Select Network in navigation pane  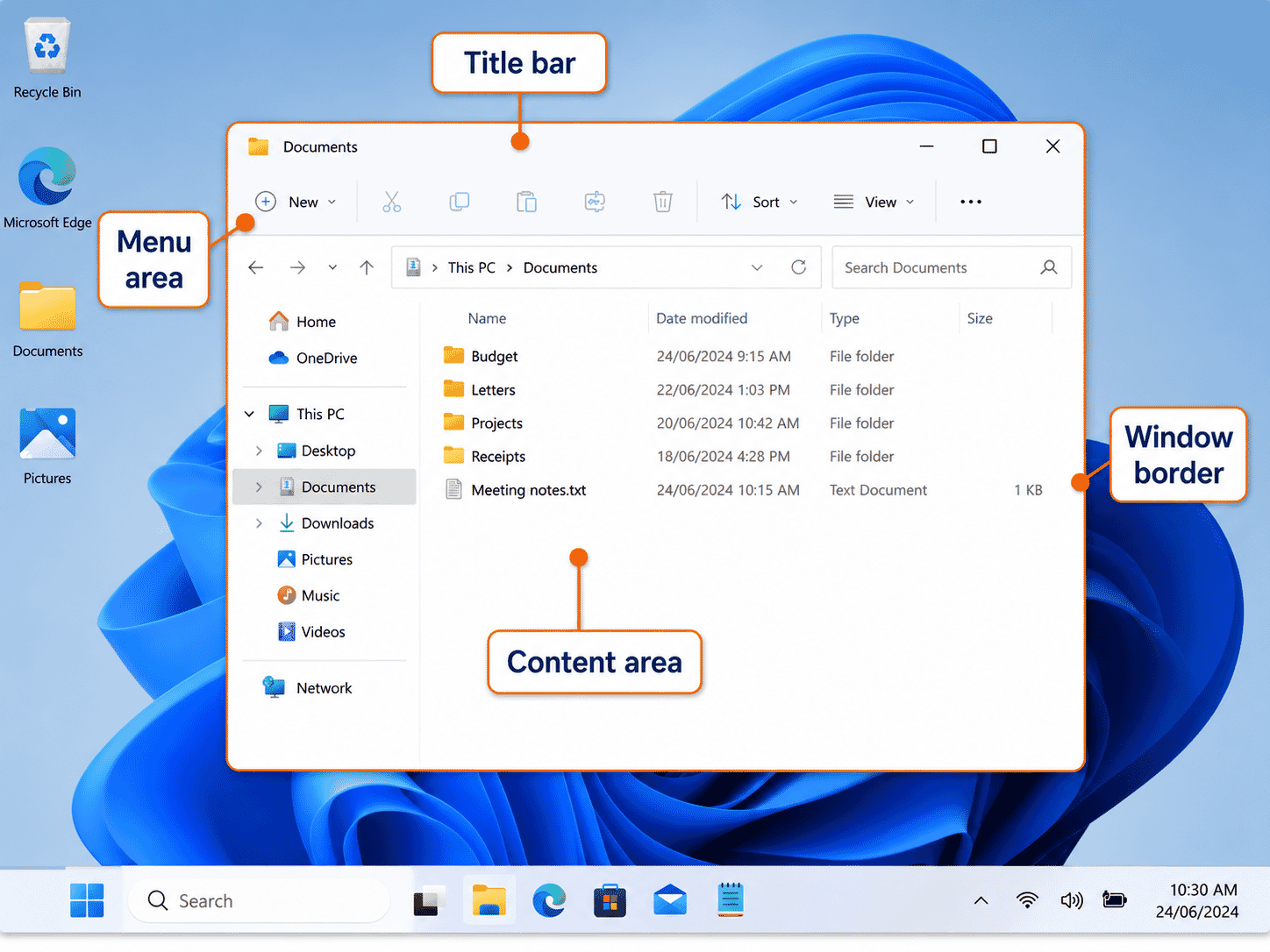point(307,688)
